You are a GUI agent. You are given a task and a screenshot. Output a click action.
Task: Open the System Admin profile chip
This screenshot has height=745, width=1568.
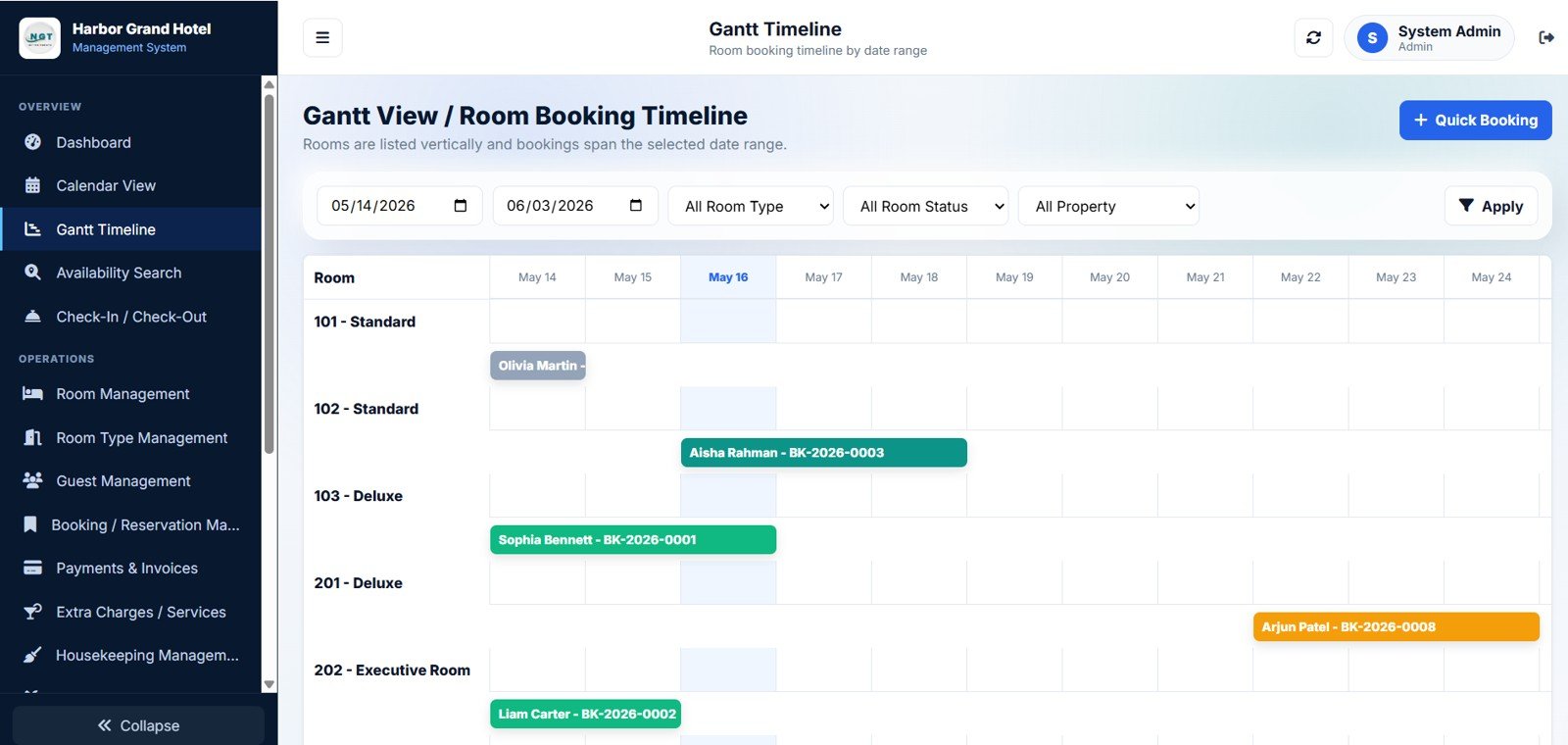pos(1429,38)
